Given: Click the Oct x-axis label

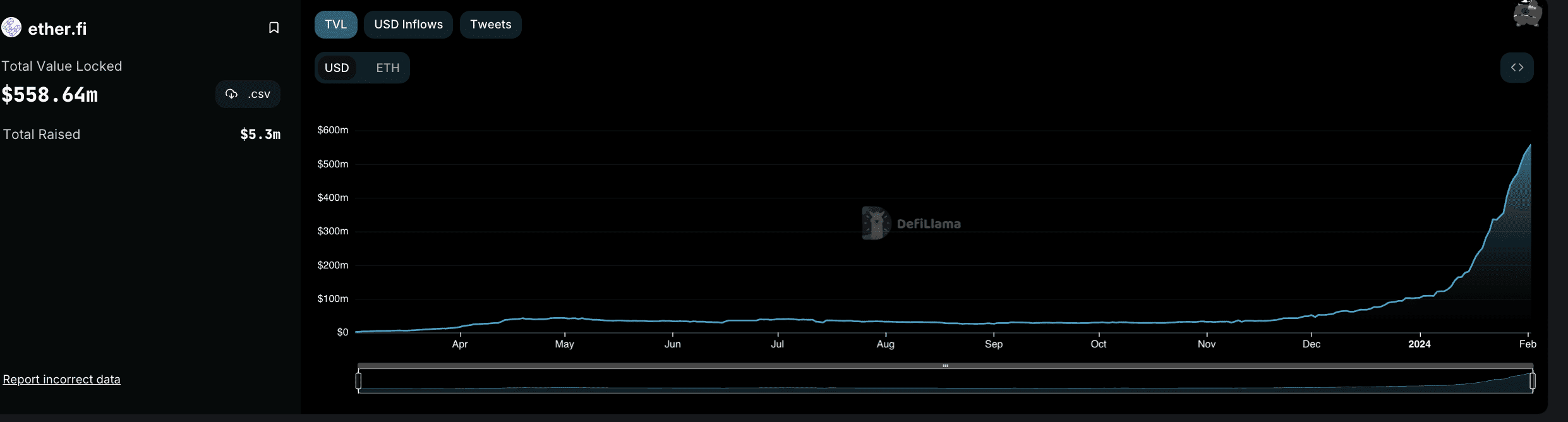Looking at the screenshot, I should (x=1099, y=344).
